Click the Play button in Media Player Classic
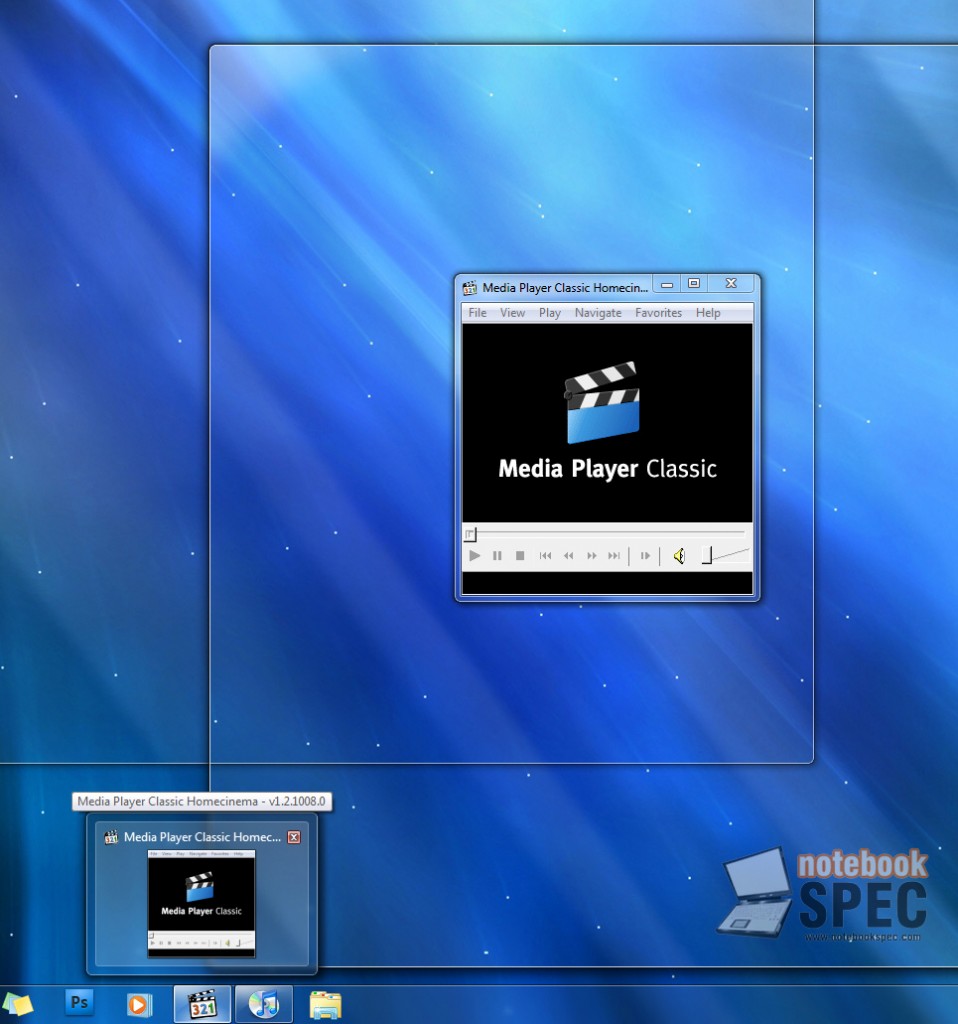 (475, 556)
